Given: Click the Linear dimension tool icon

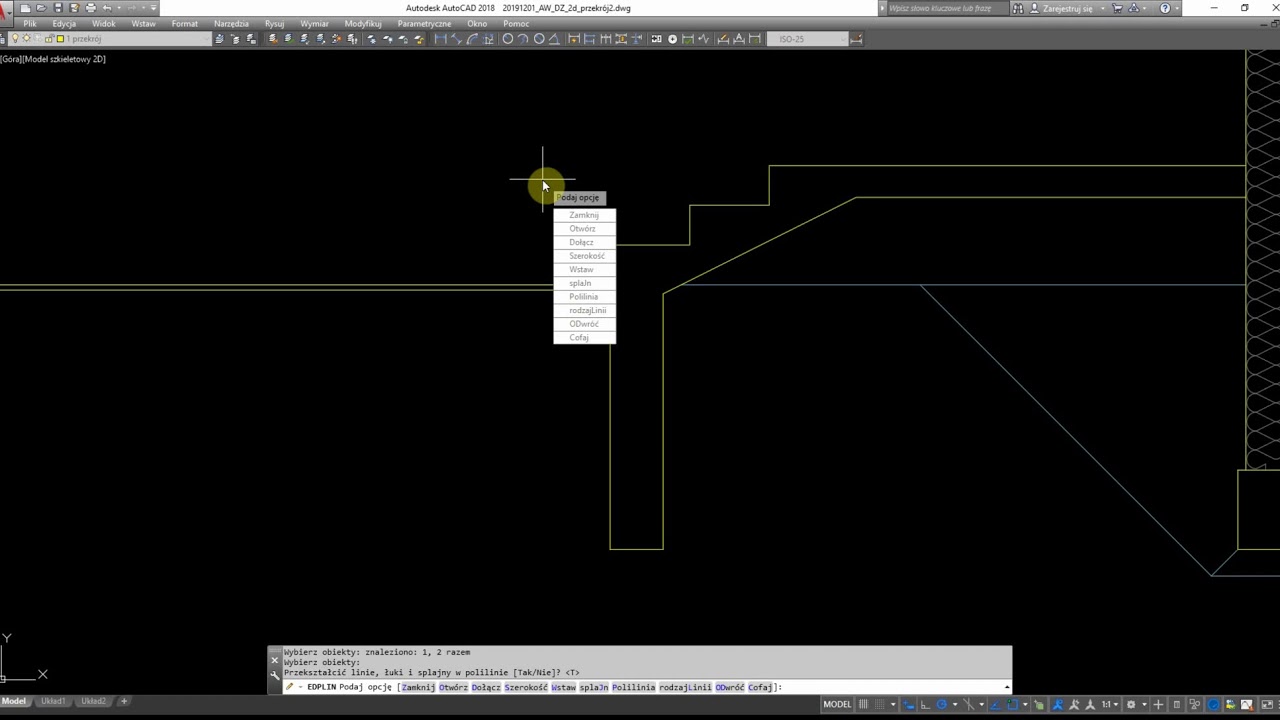Looking at the screenshot, I should tap(440, 39).
